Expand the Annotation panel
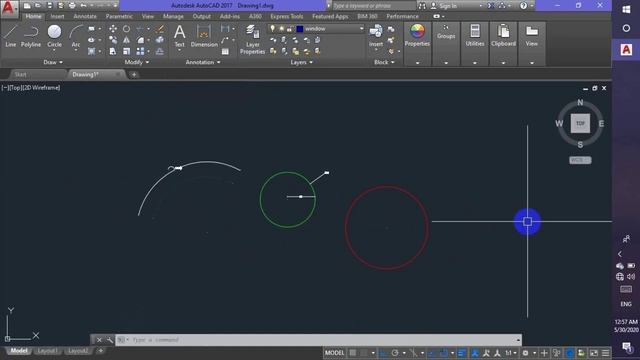 (x=203, y=62)
